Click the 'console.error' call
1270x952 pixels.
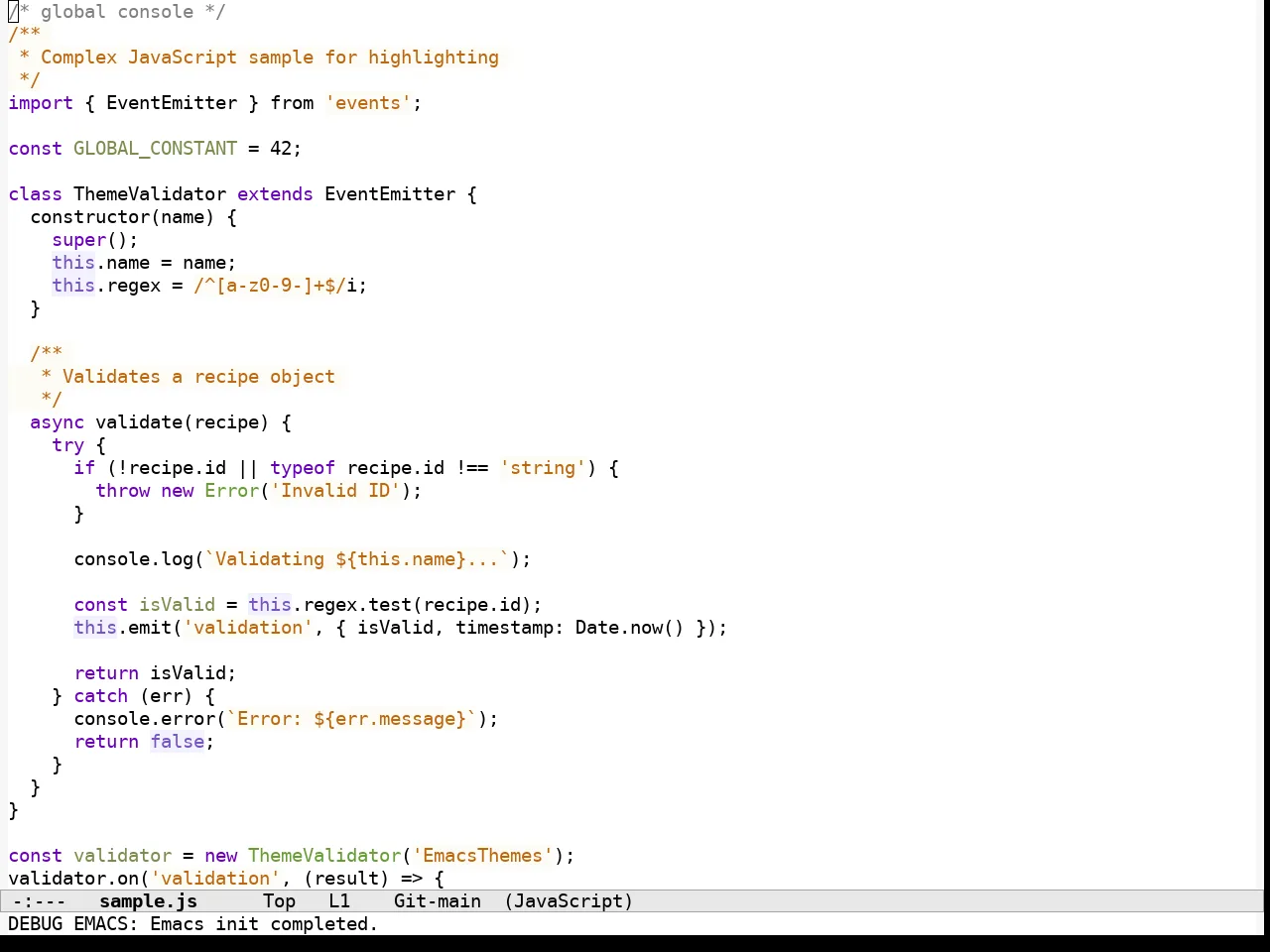tap(144, 719)
